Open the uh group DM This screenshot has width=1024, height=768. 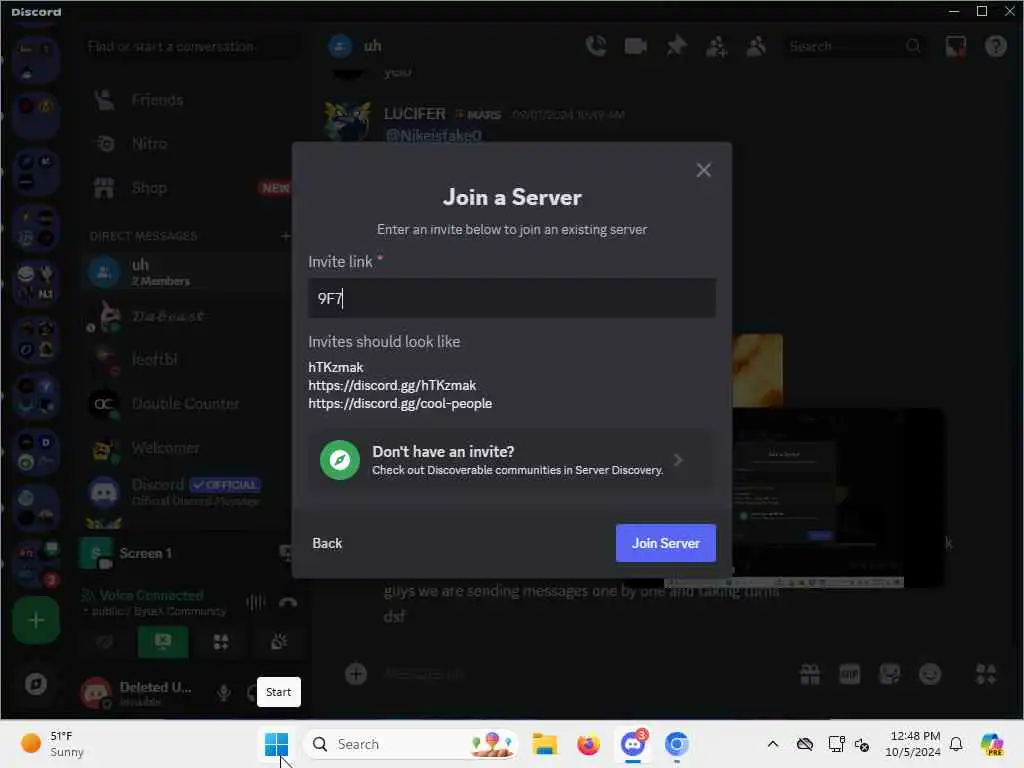click(x=187, y=272)
